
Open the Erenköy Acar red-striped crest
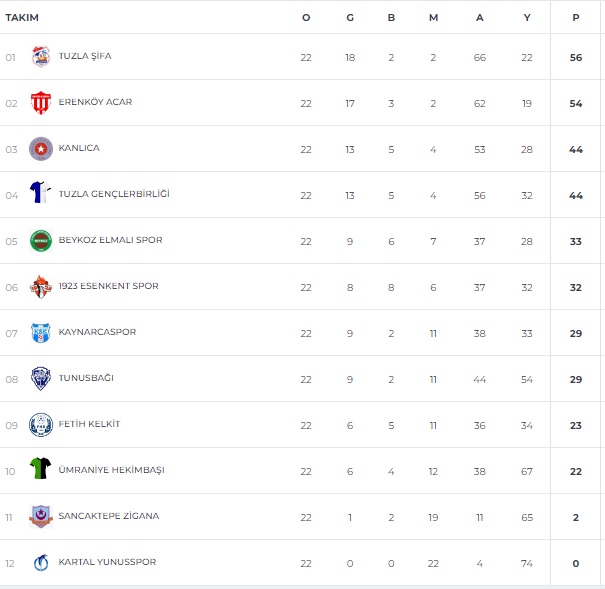click(41, 103)
